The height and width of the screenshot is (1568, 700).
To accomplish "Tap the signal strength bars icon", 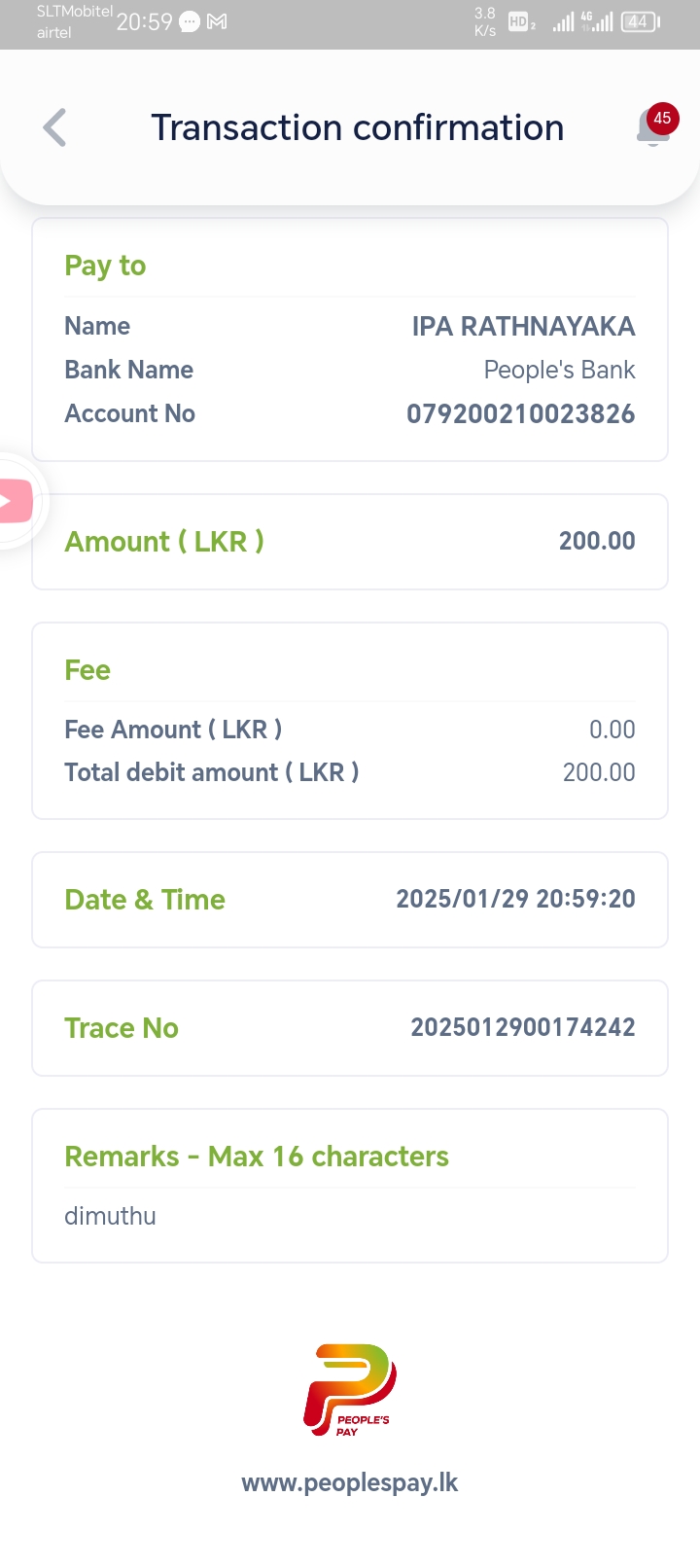I will click(563, 21).
